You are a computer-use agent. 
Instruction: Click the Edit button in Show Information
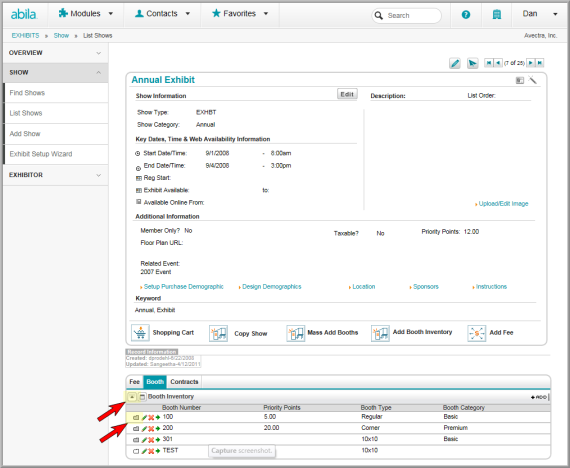tap(347, 94)
